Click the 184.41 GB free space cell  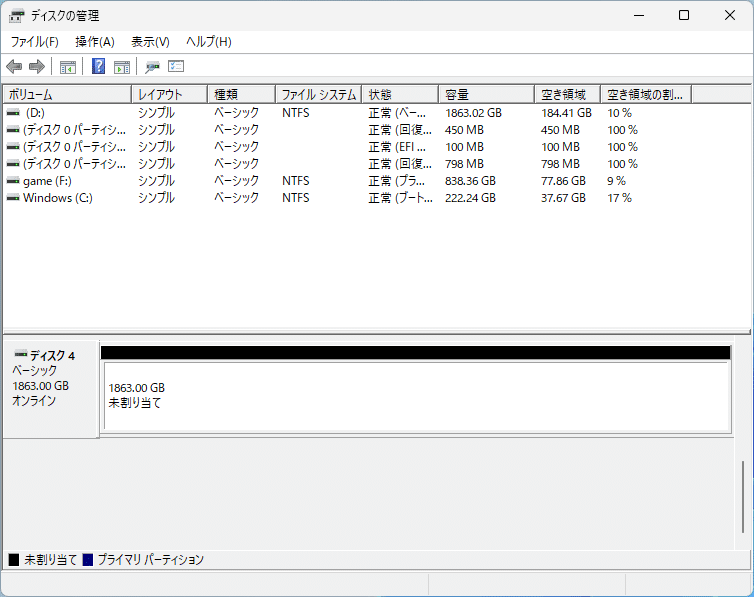point(566,113)
